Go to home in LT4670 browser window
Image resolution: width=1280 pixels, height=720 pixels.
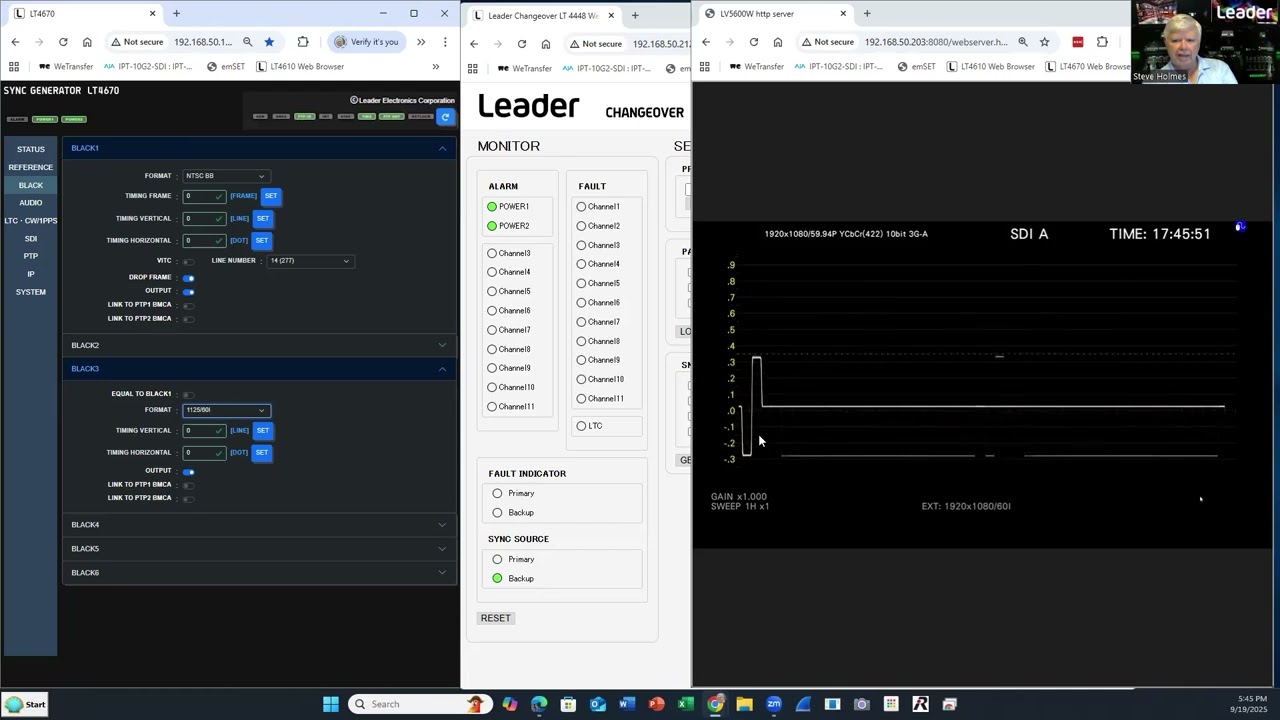[x=87, y=42]
